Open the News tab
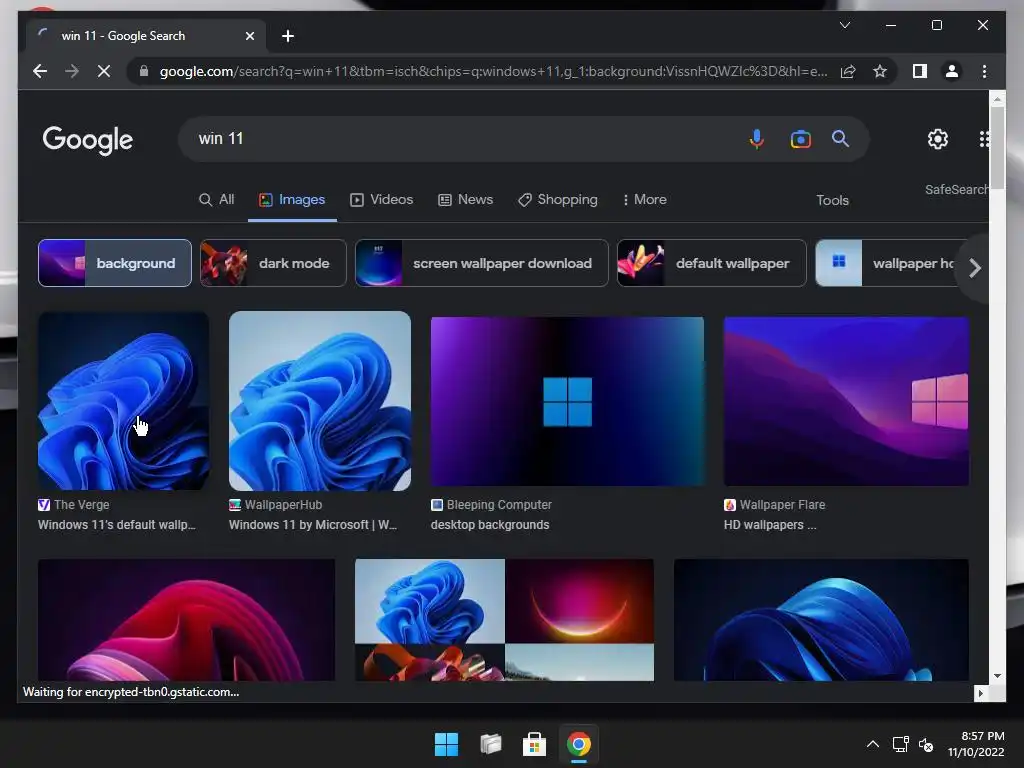1024x768 pixels. 465,200
